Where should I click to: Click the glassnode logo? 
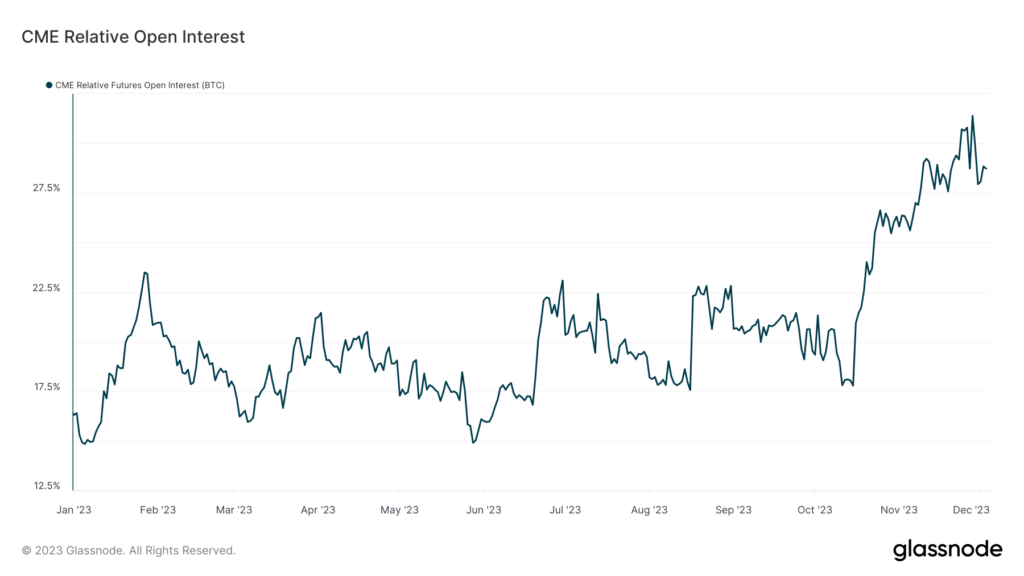click(946, 549)
